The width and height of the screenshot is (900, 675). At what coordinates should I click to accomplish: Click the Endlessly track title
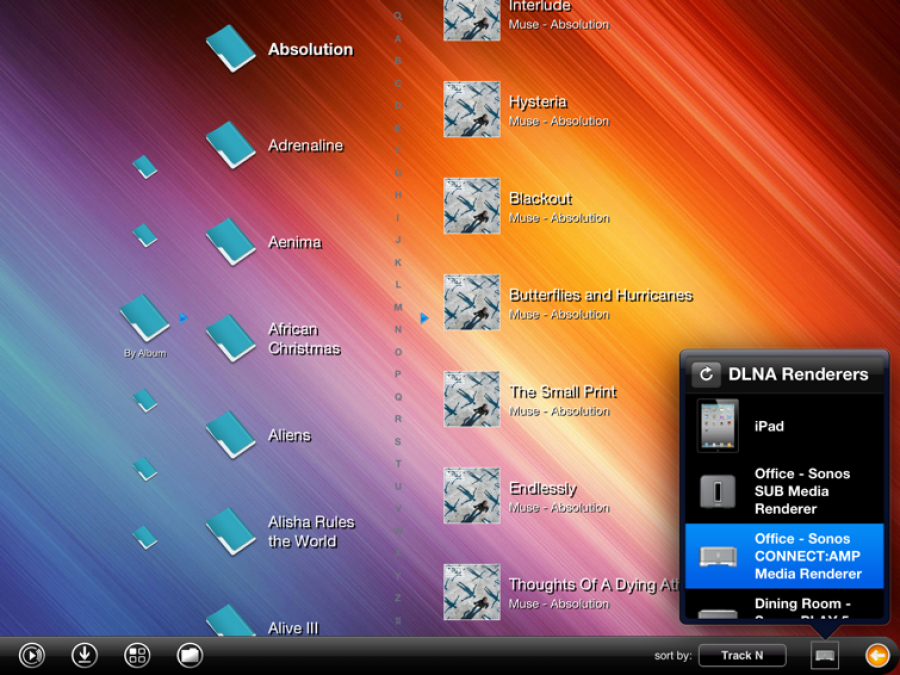tap(543, 488)
